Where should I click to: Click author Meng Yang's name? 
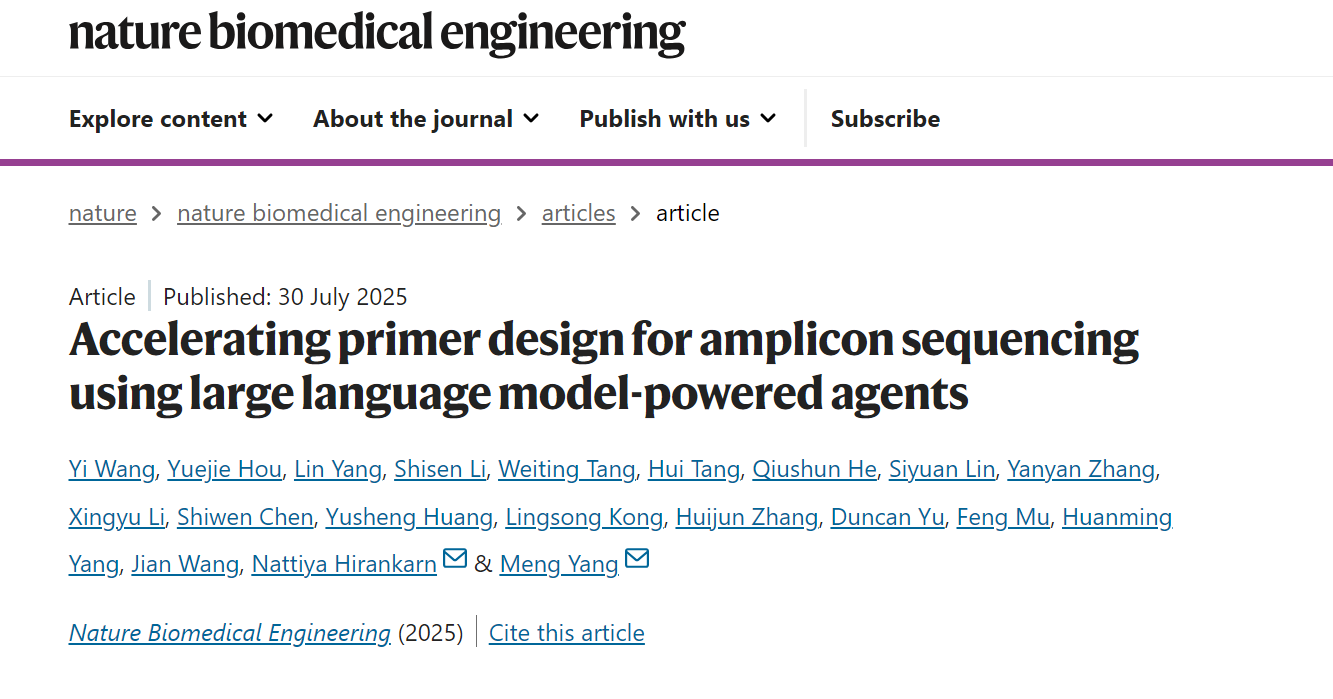tap(559, 564)
